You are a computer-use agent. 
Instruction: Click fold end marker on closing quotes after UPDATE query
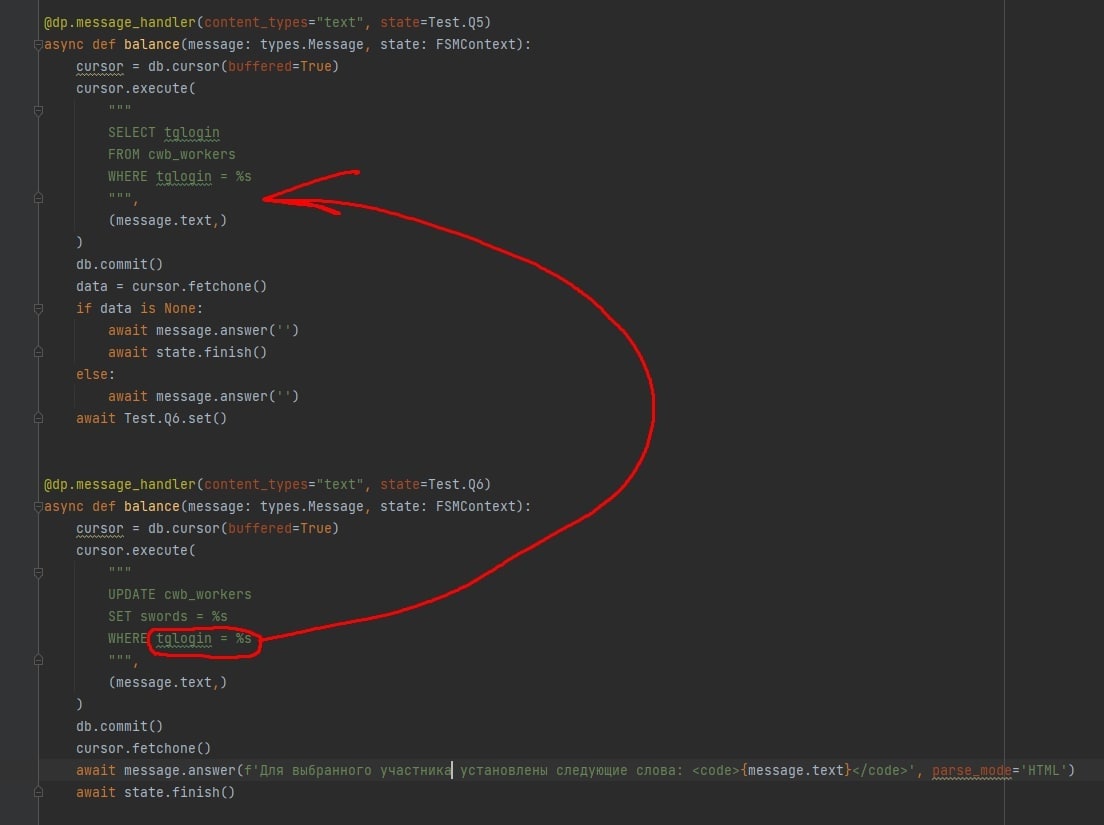pos(38,660)
